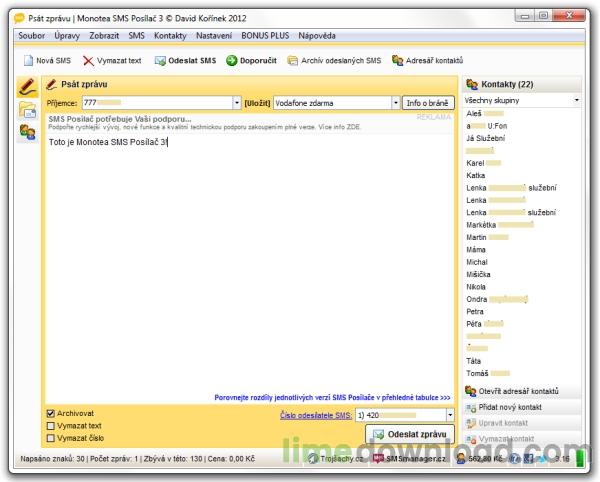The image size is (600, 482).
Task: Open the BONUS PLUS menu
Action: (x=265, y=36)
